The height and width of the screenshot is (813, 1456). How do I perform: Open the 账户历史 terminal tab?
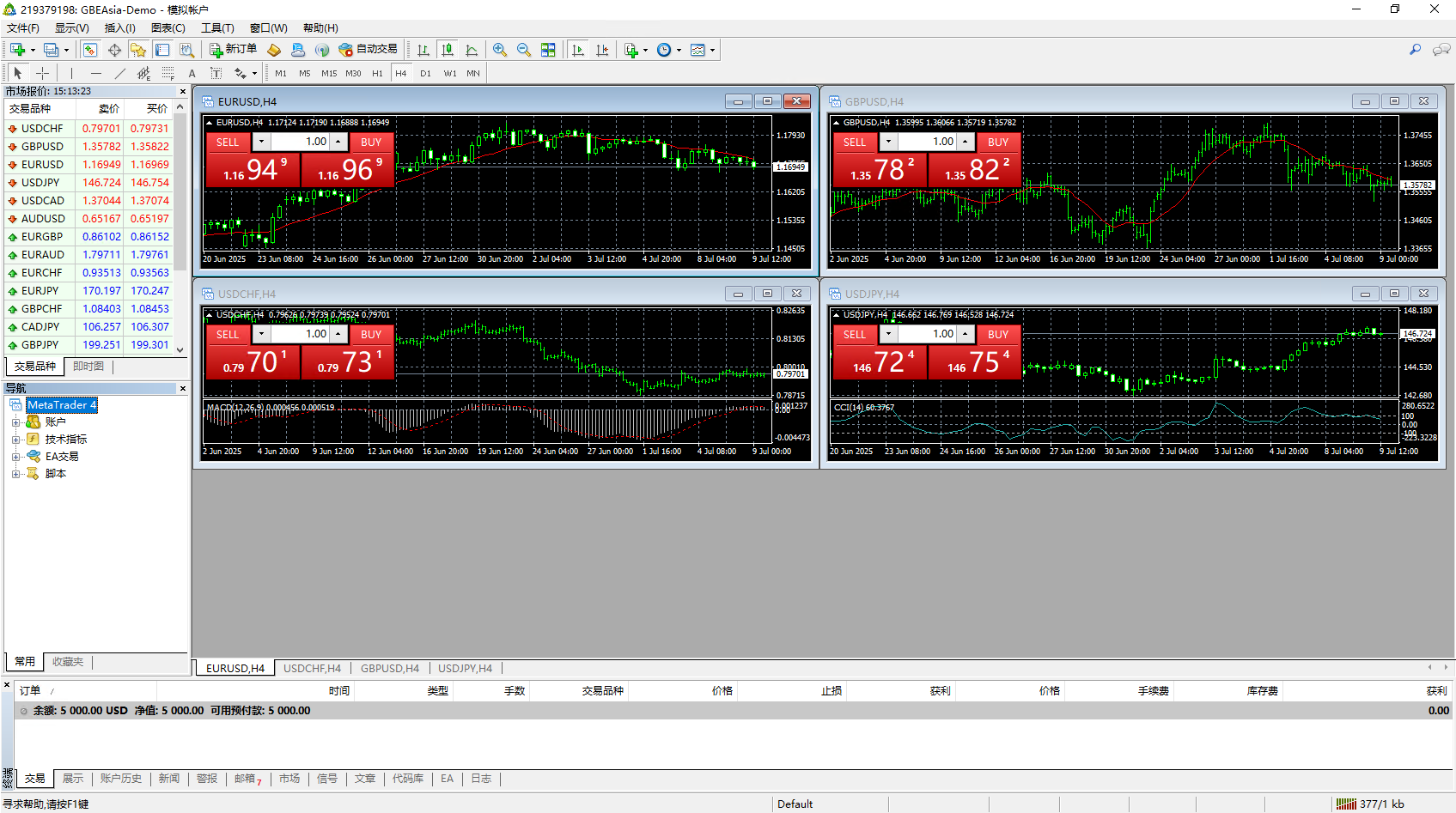121,779
